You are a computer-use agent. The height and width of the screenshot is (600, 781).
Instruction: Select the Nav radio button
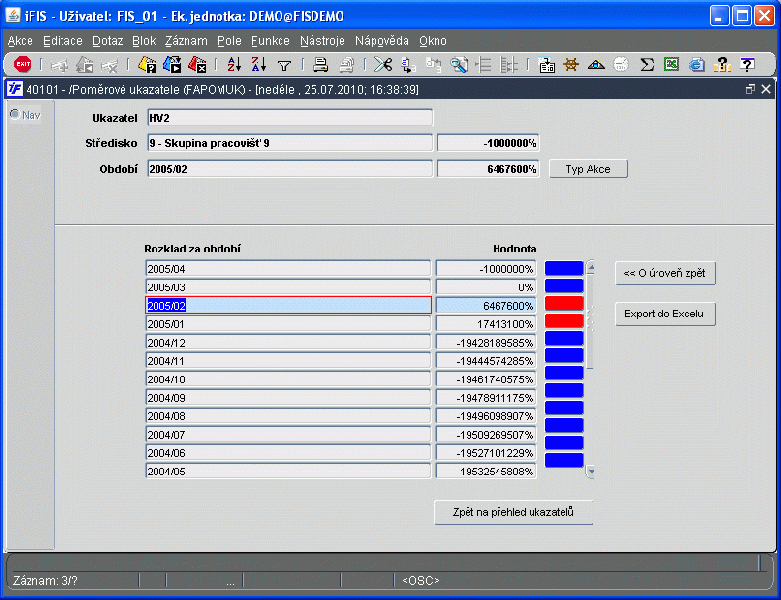(15, 115)
